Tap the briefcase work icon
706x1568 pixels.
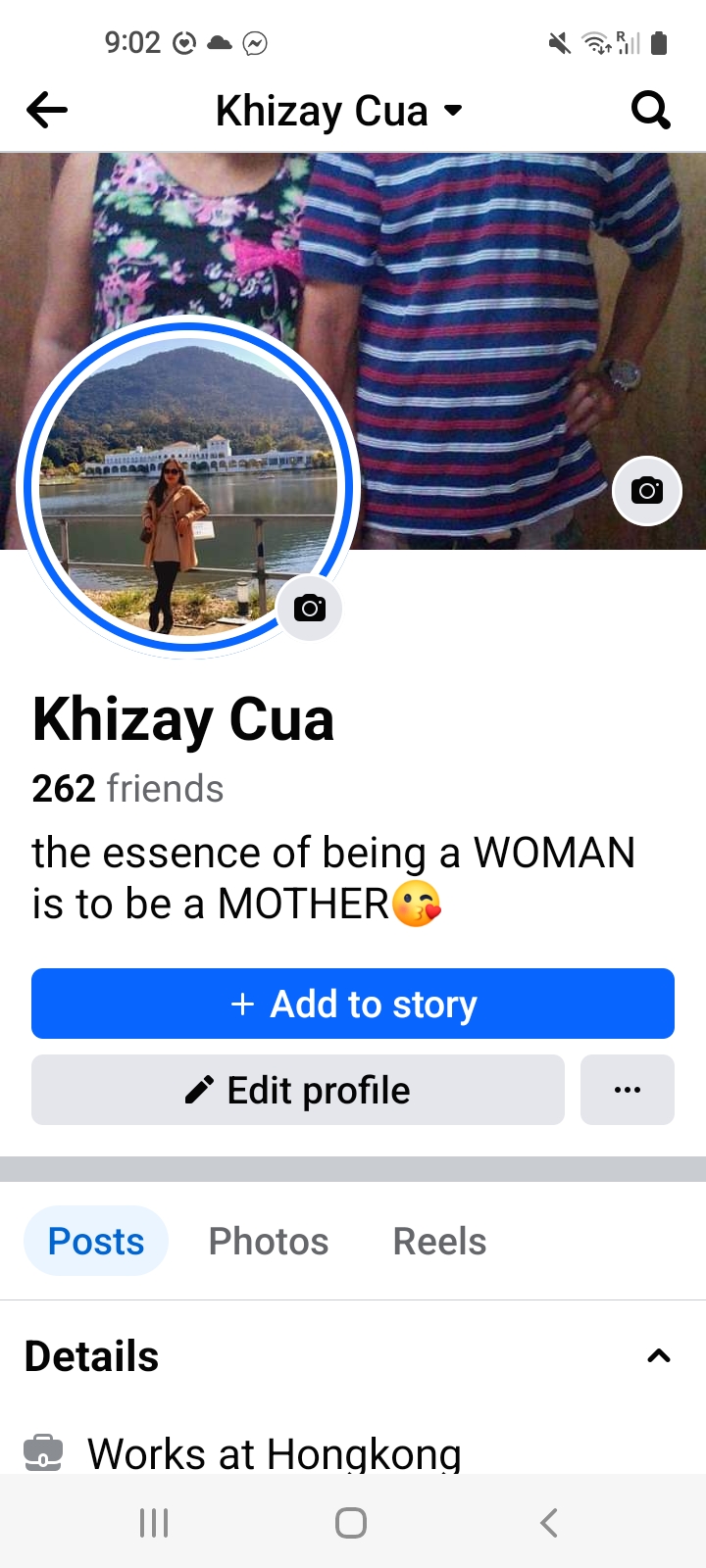click(43, 1452)
